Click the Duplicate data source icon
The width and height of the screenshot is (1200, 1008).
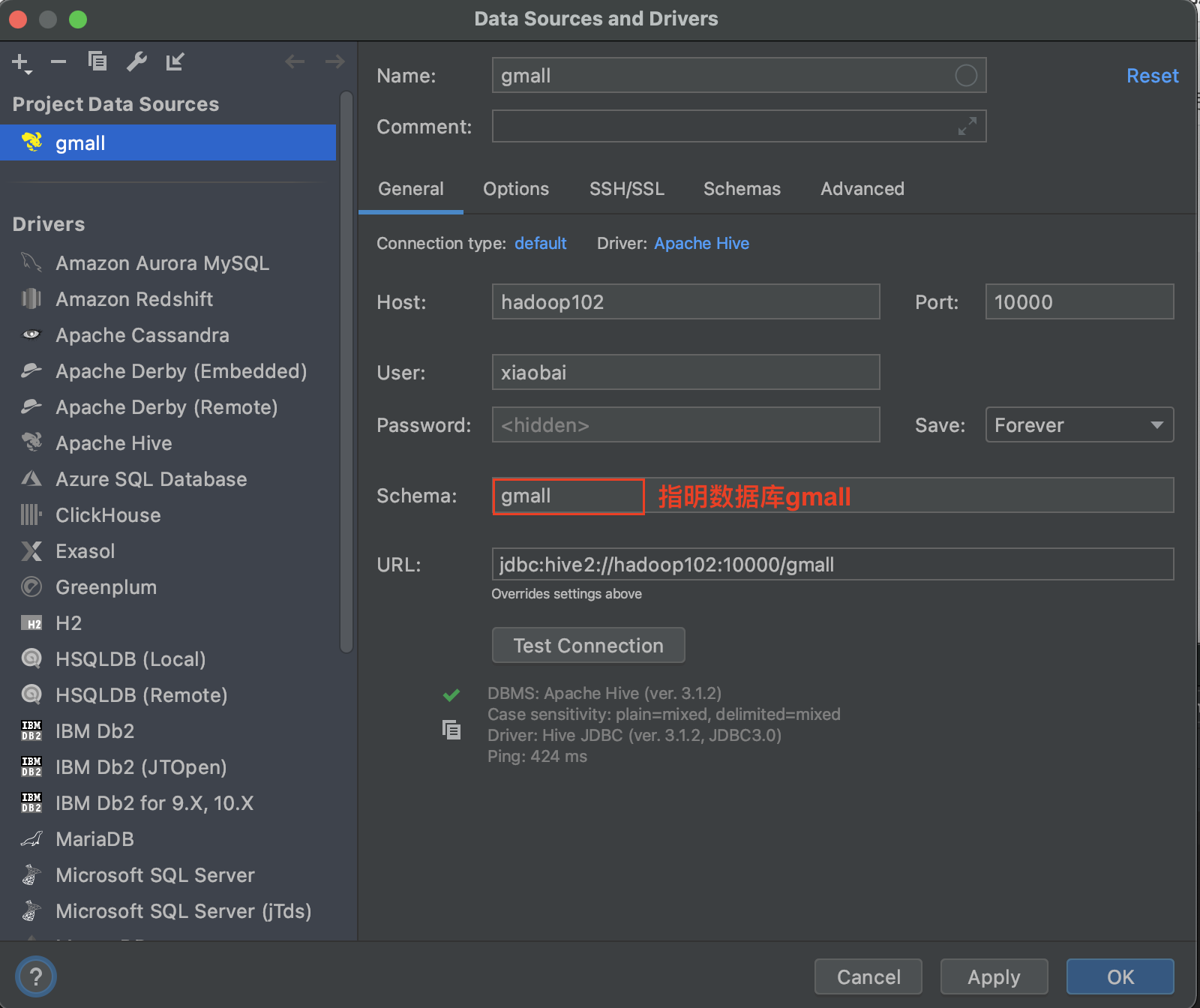[97, 61]
